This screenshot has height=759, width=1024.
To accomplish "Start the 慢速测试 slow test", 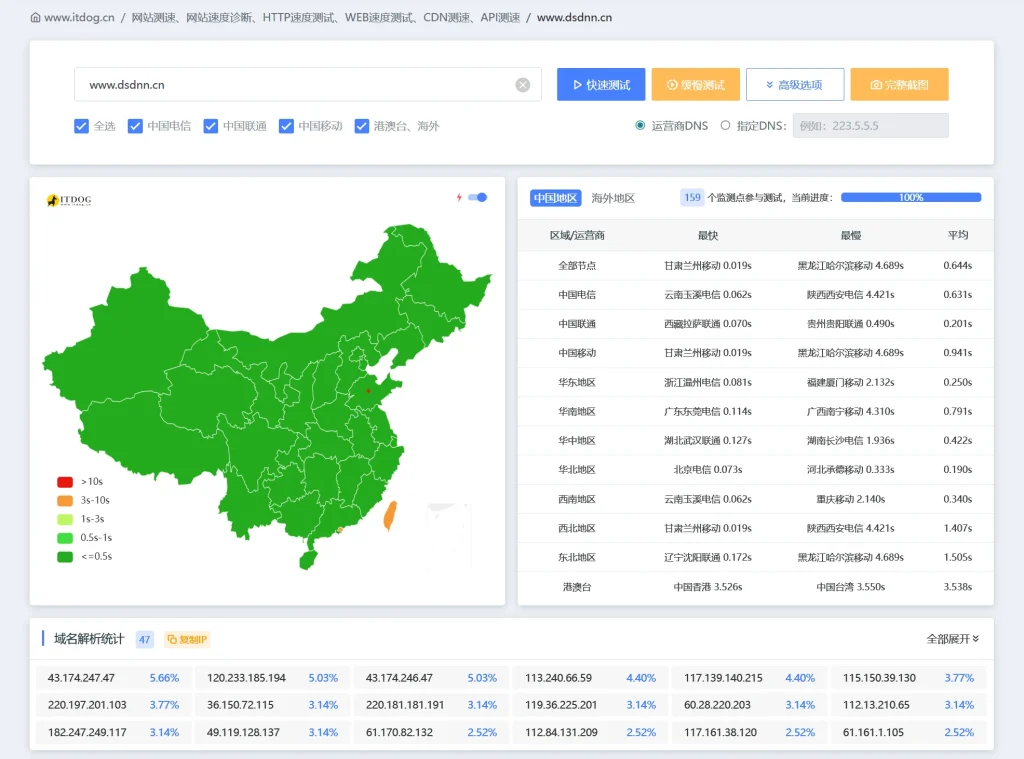I will (695, 85).
